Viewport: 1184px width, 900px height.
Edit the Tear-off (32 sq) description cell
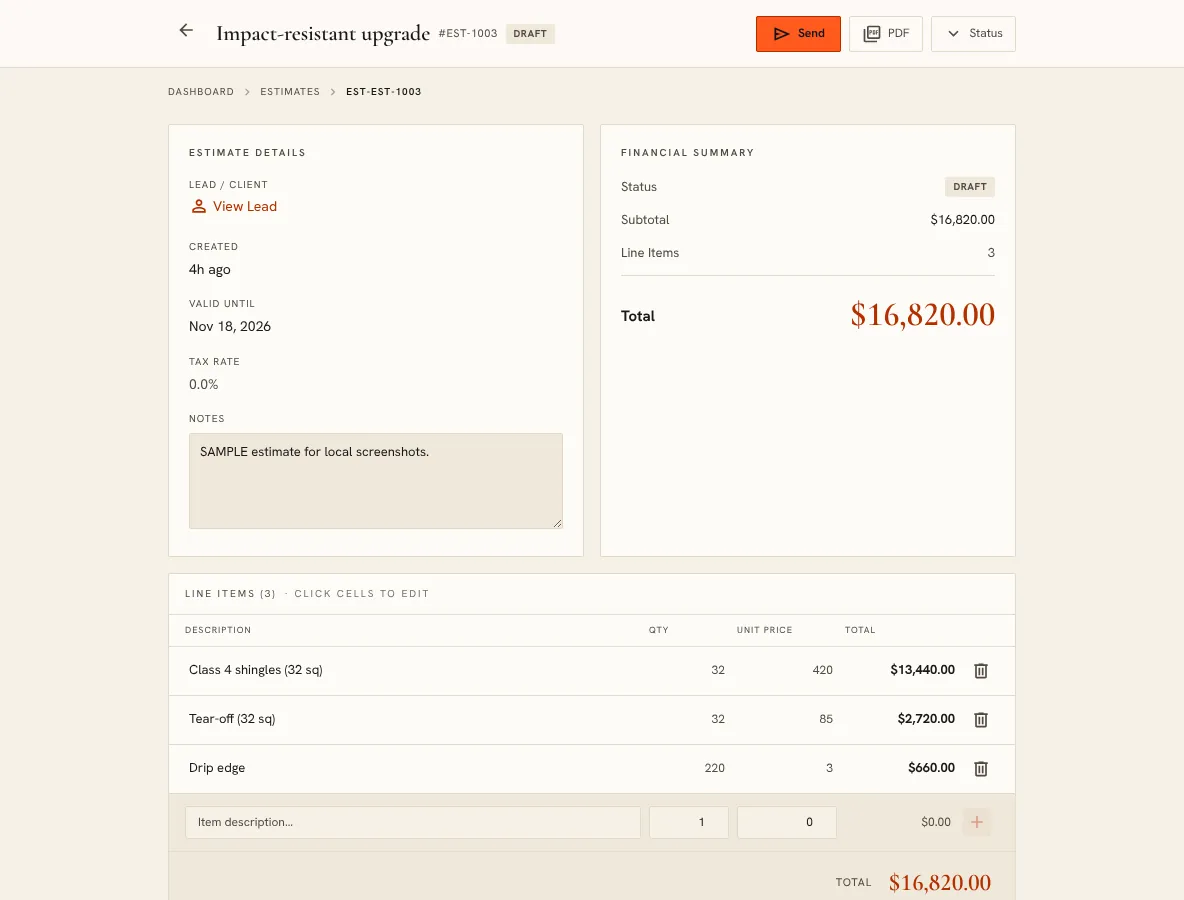(x=232, y=719)
